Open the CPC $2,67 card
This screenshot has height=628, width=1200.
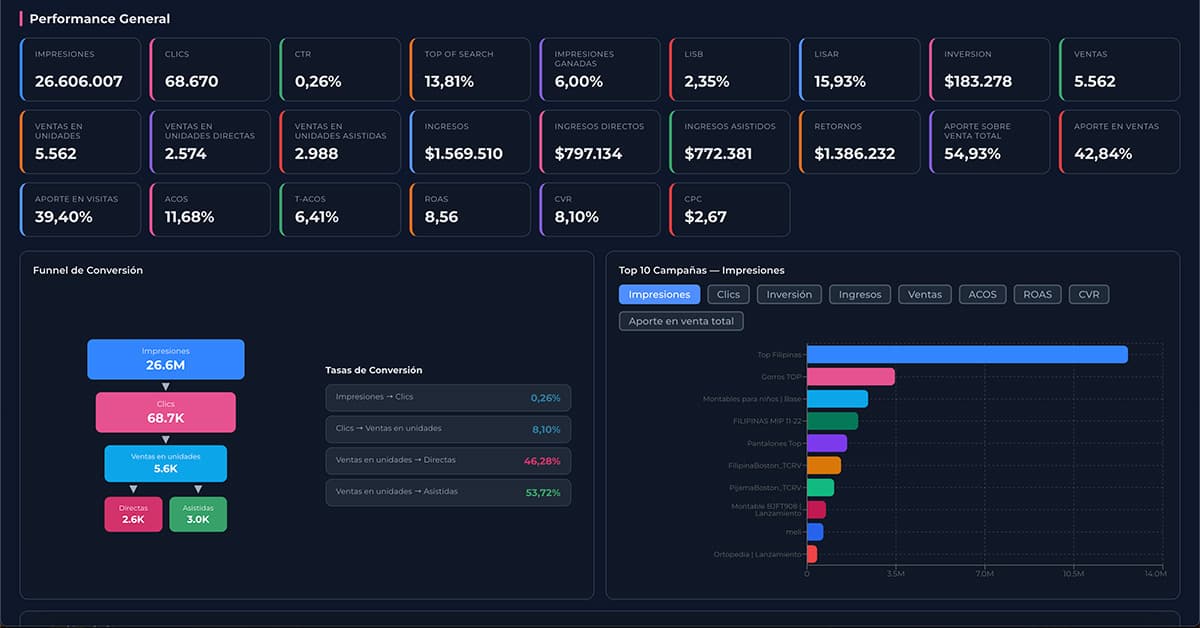coord(730,210)
